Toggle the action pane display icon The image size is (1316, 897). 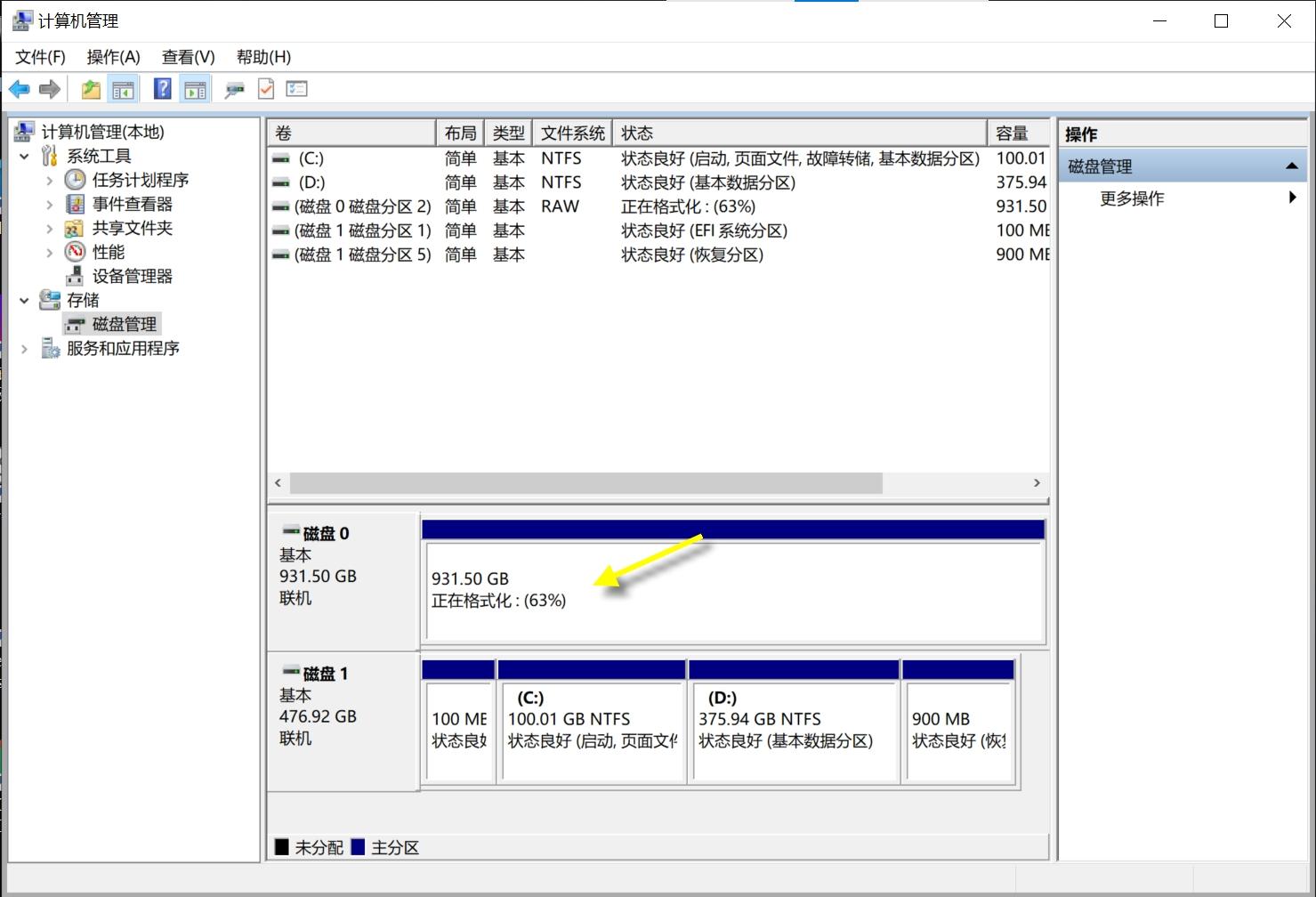[195, 88]
